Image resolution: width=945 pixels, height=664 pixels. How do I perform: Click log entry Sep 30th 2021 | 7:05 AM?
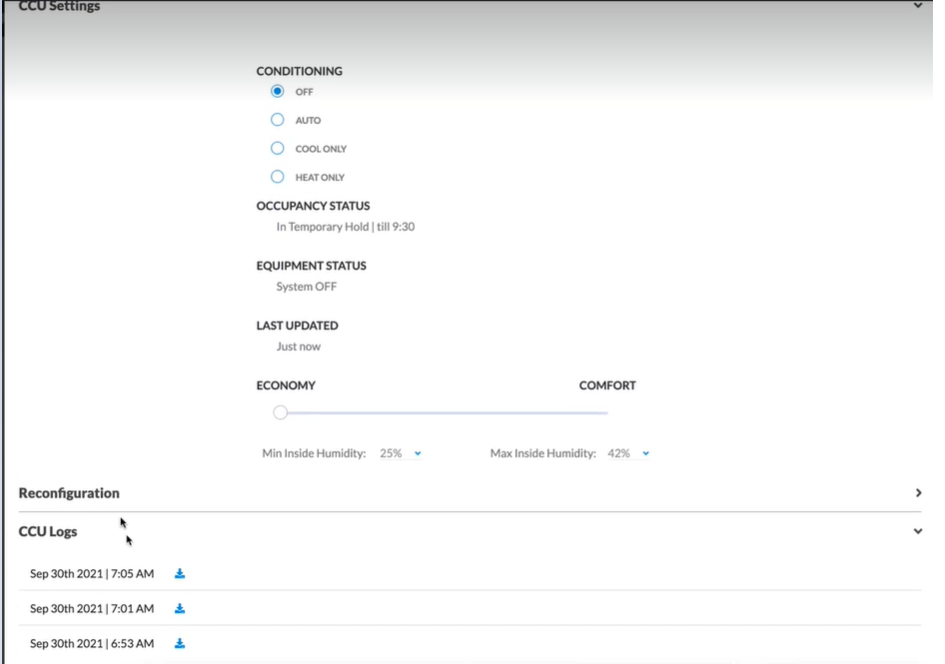(92, 574)
